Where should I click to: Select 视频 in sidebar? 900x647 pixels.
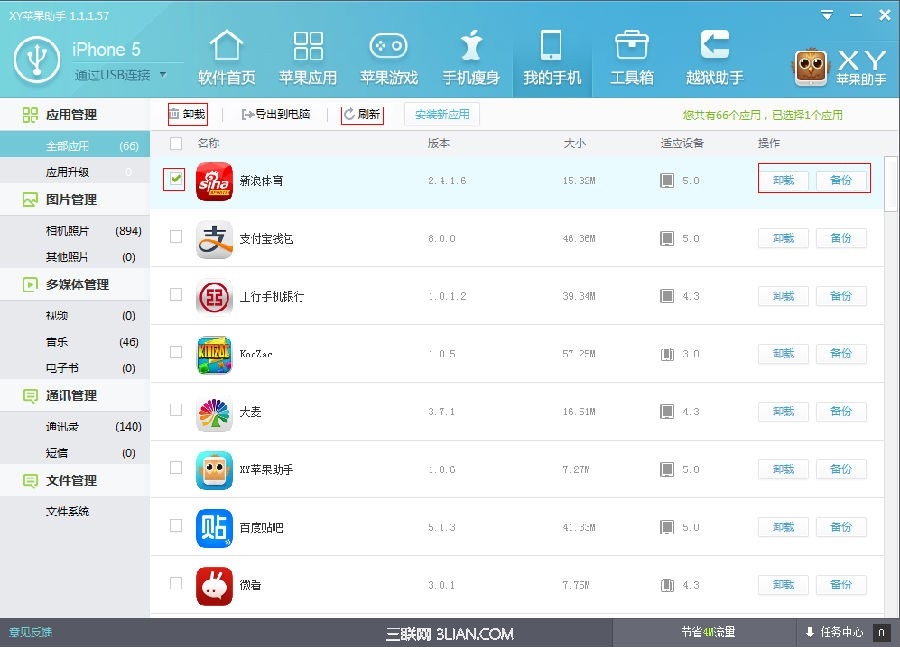(x=75, y=315)
